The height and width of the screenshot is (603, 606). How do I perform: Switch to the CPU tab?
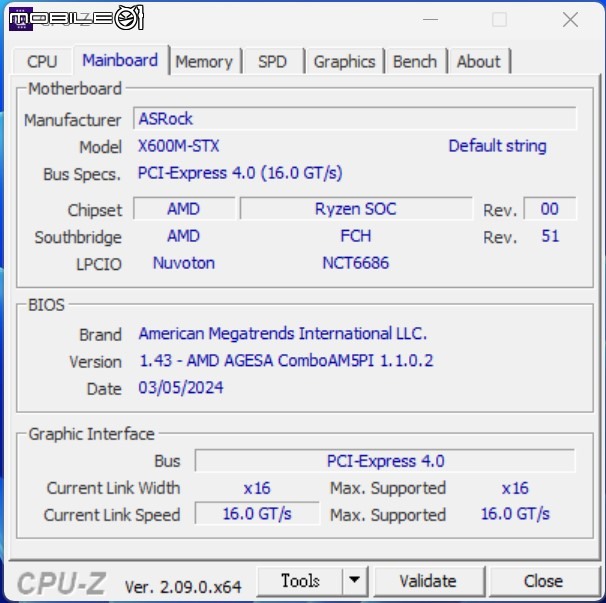42,61
